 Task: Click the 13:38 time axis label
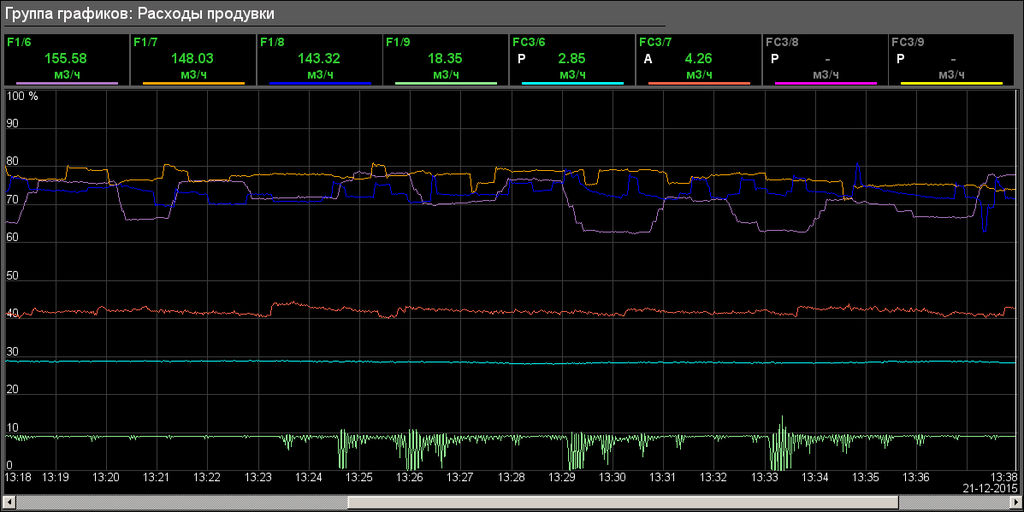point(1002,478)
